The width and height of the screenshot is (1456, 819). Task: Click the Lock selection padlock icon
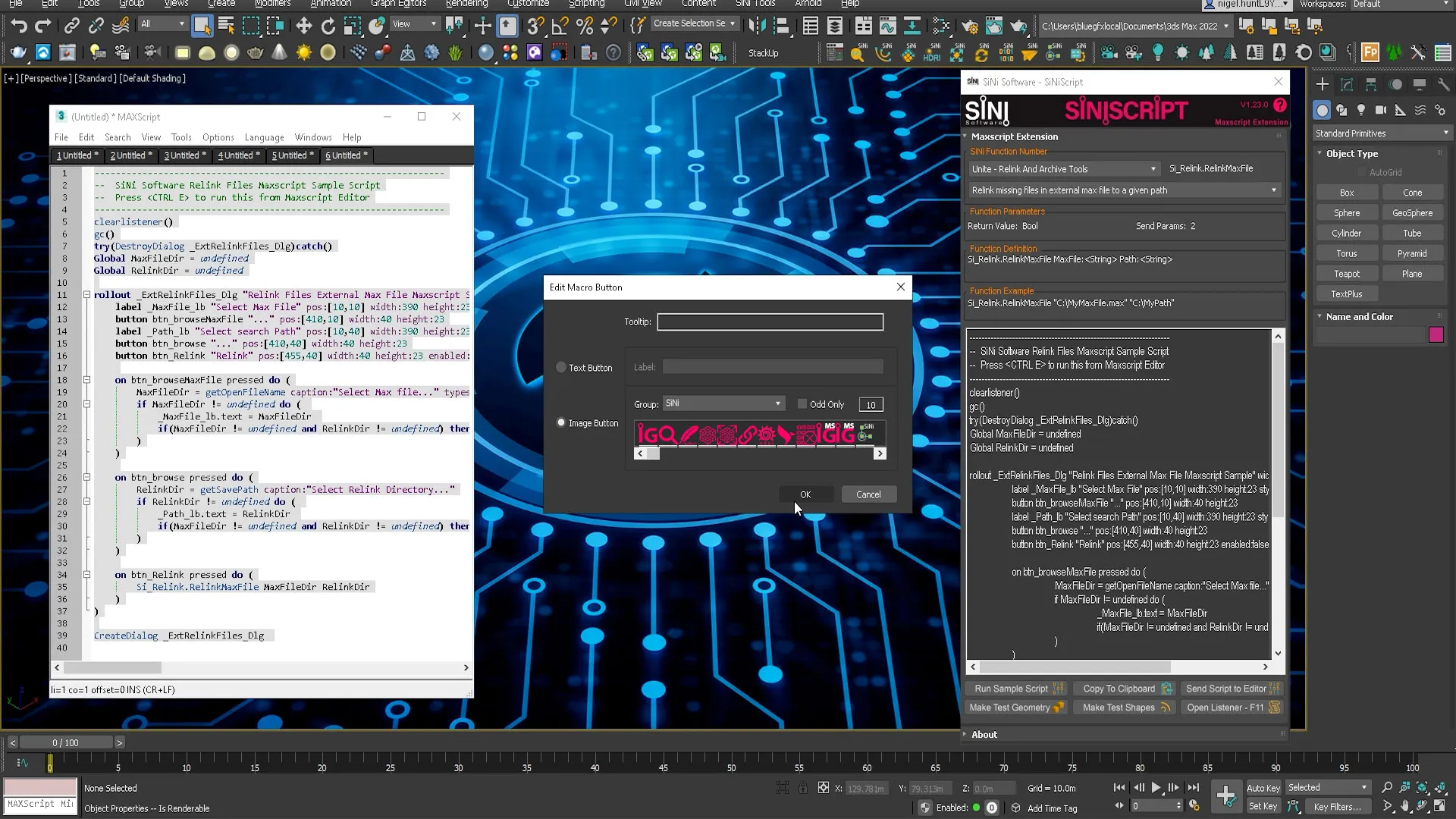coord(803,788)
